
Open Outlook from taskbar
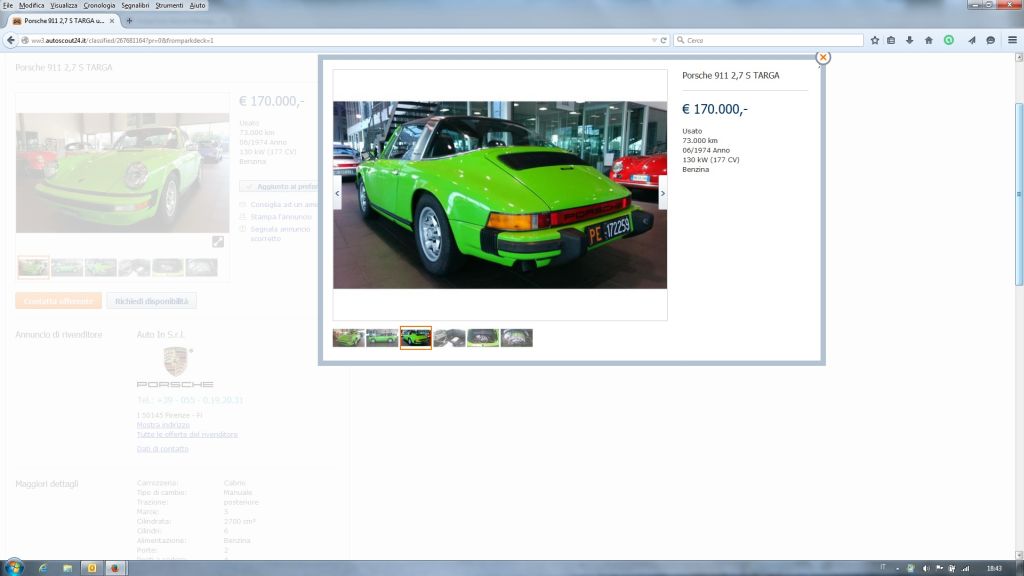92,568
